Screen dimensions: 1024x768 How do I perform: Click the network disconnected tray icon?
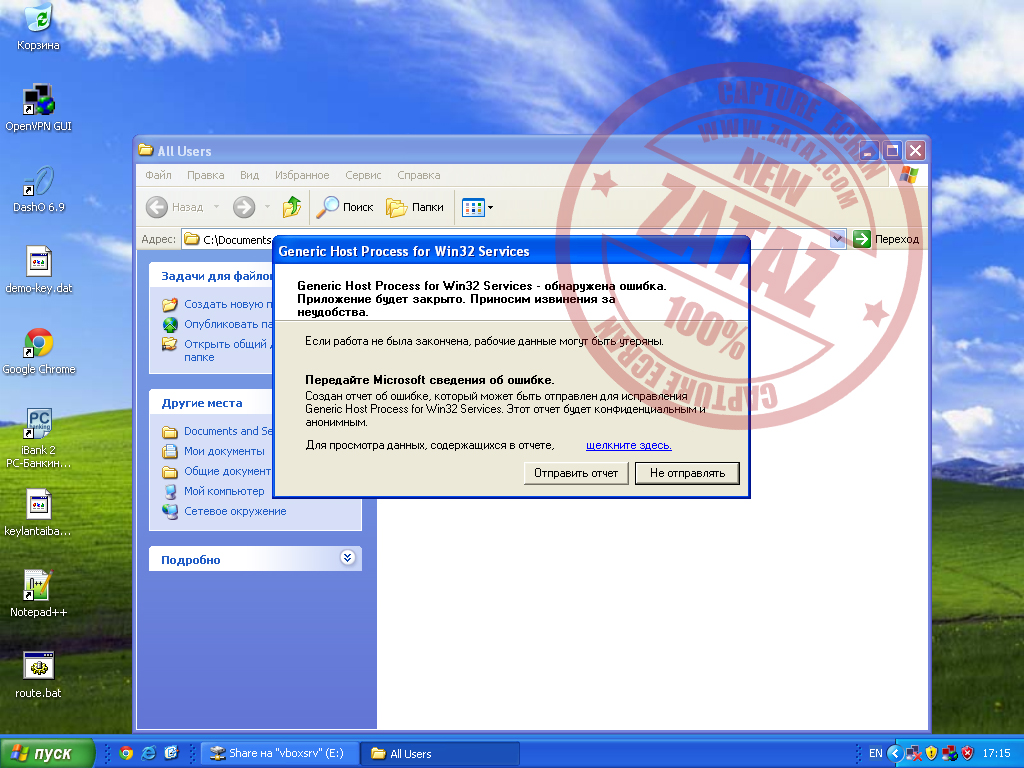tap(914, 754)
